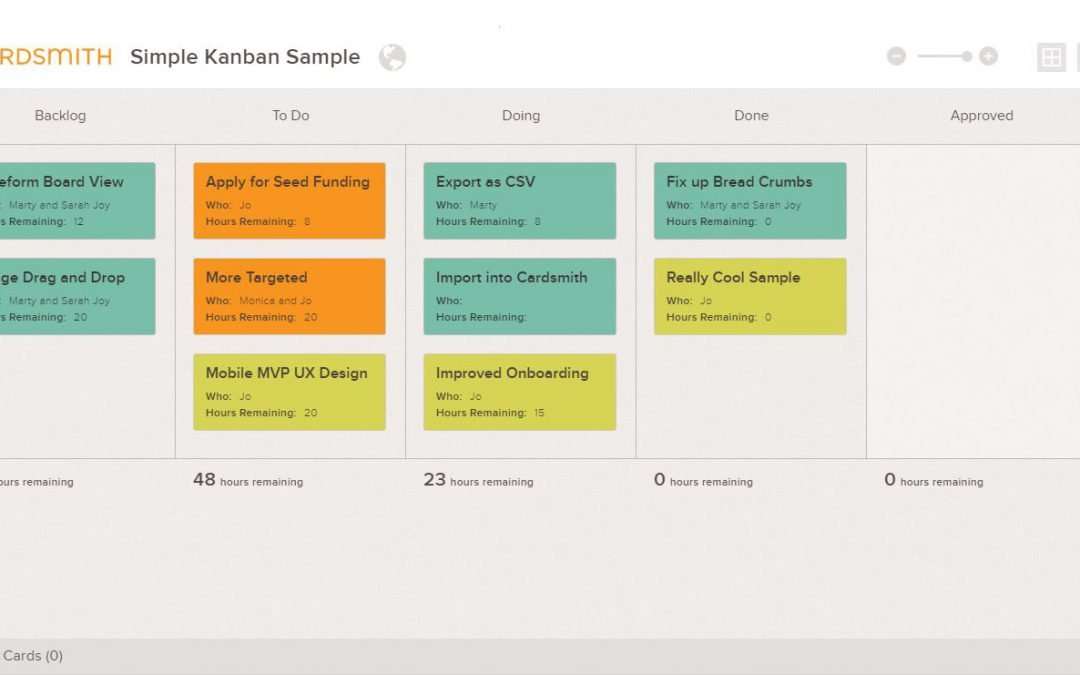Image resolution: width=1080 pixels, height=675 pixels.
Task: Click the Cards (0) bottom bar label
Action: click(x=32, y=656)
